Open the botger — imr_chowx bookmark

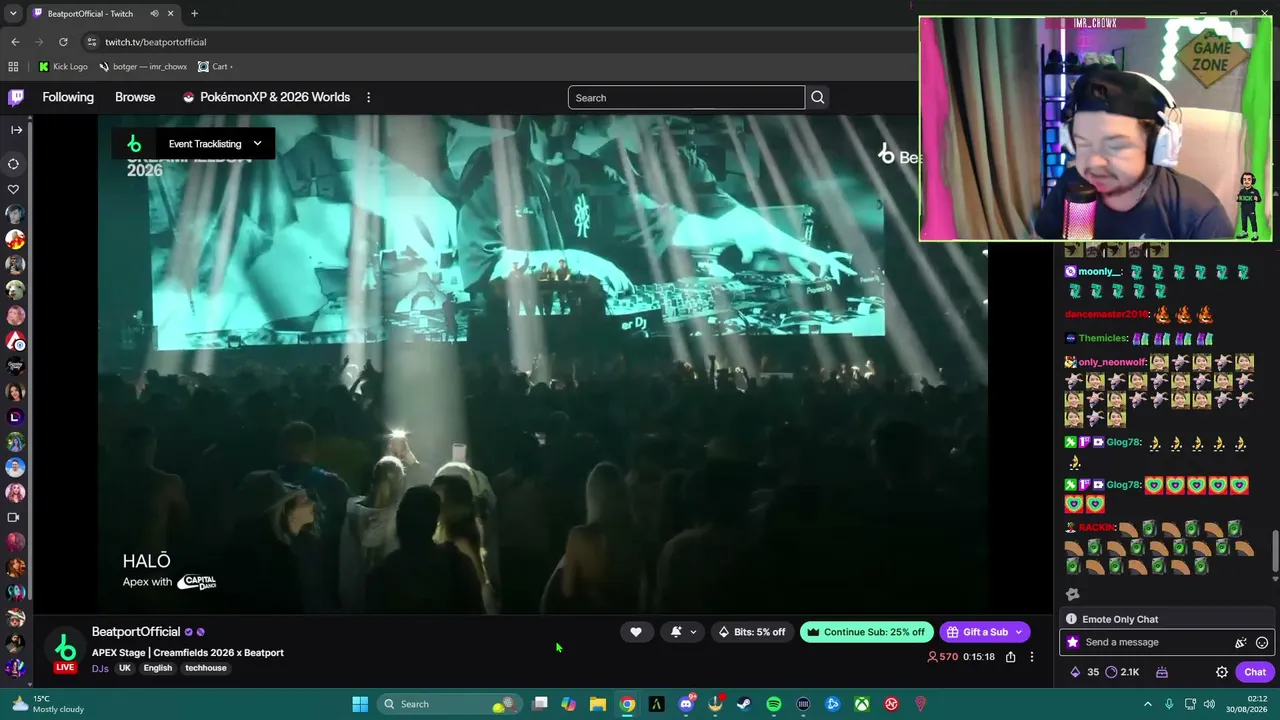click(143, 67)
